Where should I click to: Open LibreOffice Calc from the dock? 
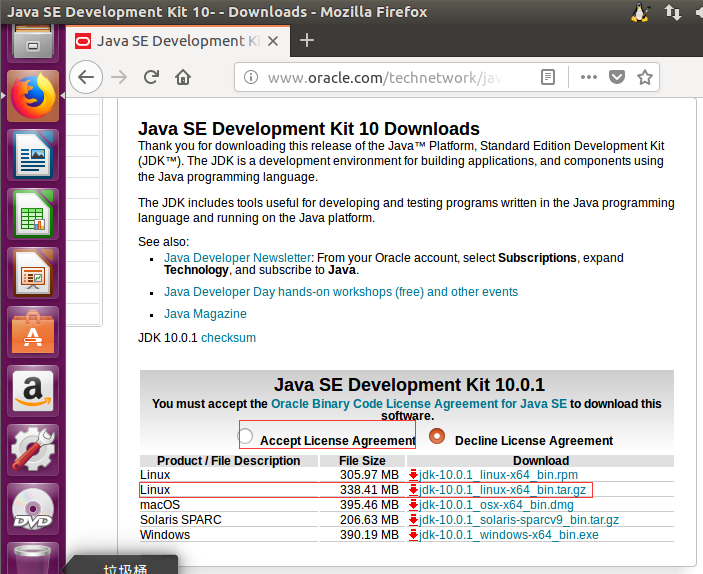point(33,214)
